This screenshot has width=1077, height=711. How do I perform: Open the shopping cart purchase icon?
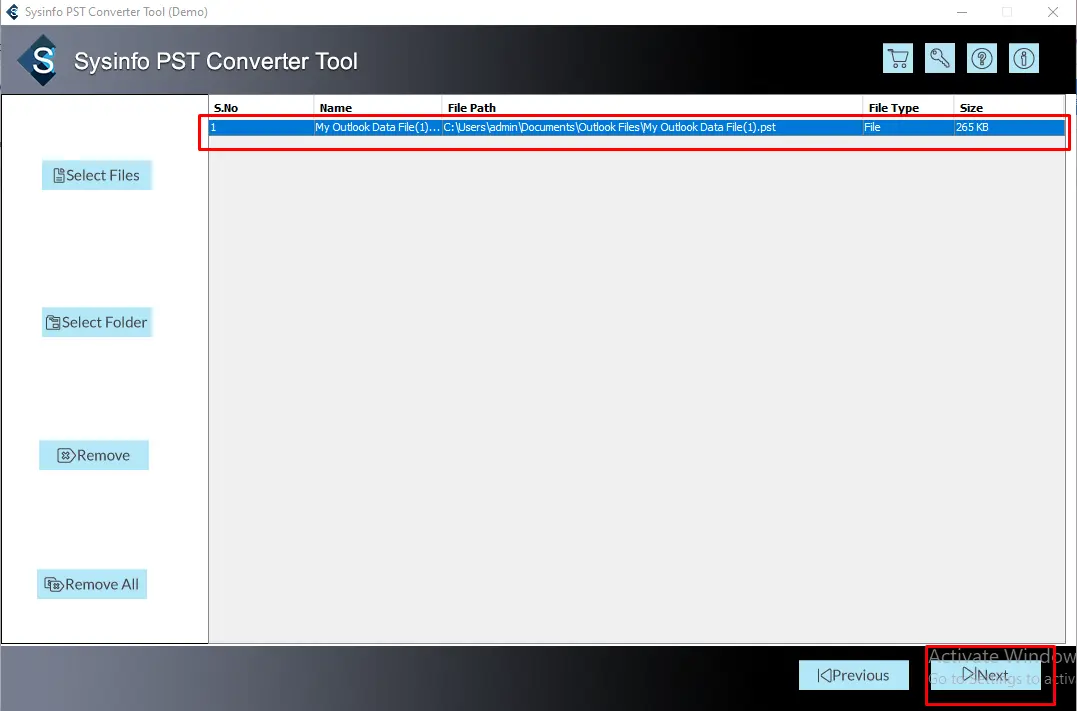898,58
